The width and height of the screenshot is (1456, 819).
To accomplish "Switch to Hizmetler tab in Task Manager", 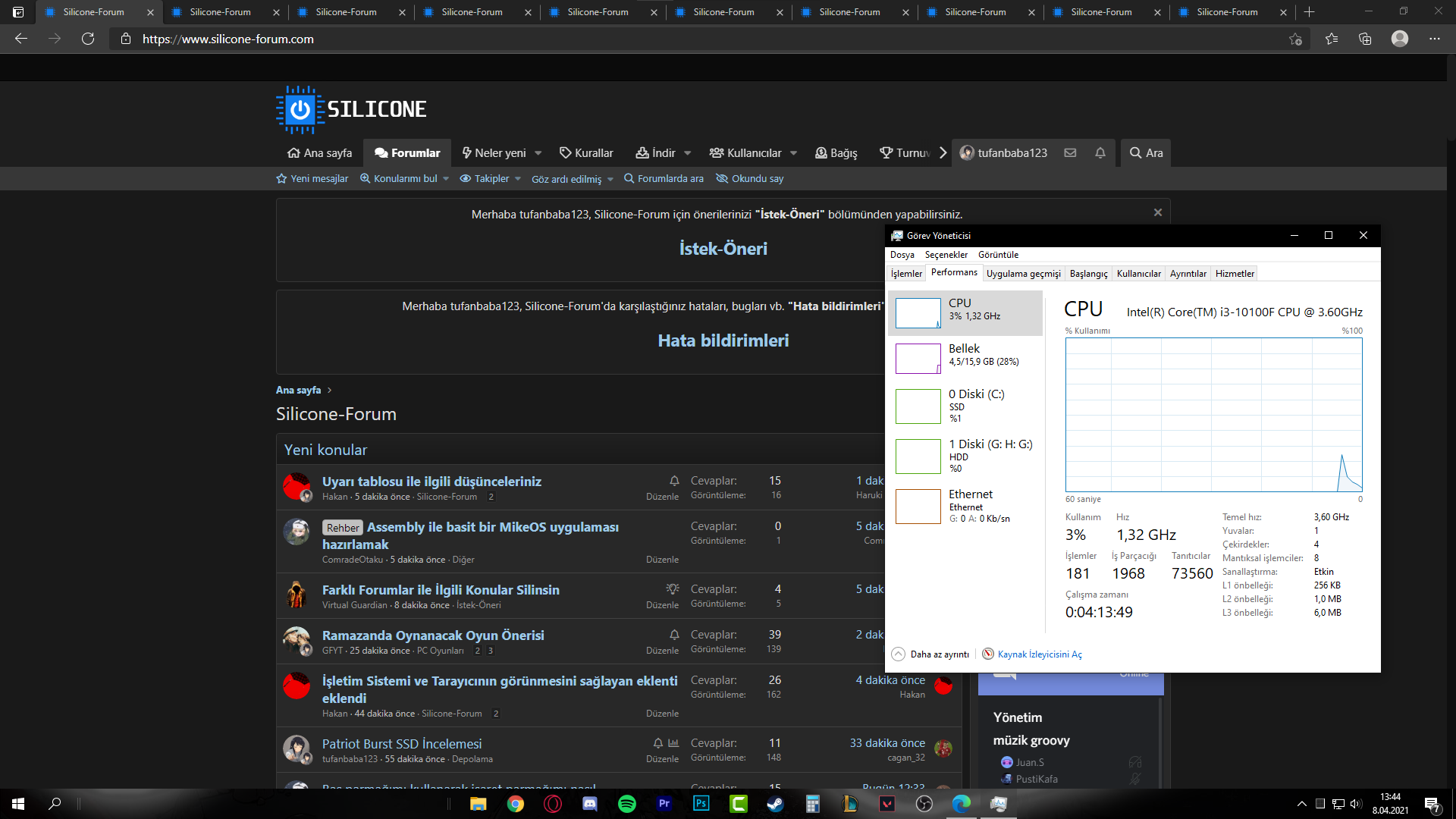I will tap(1235, 274).
